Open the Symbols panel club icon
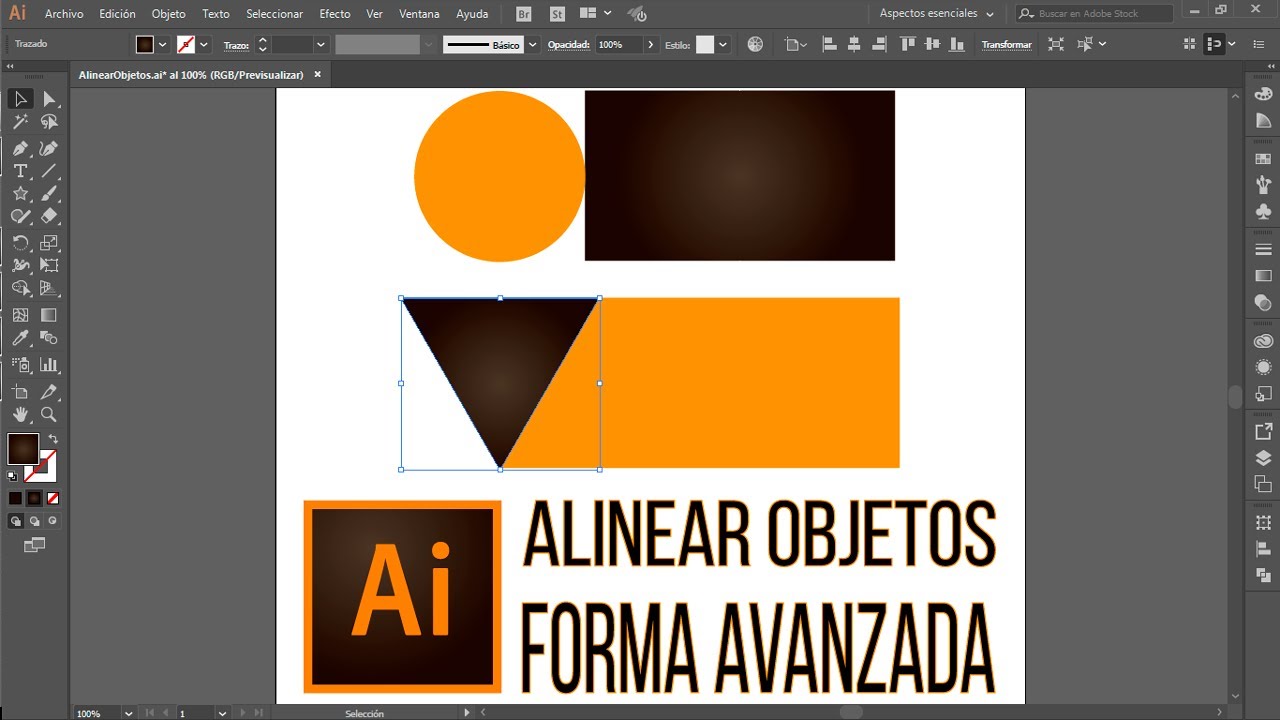The width and height of the screenshot is (1280, 720). tap(1263, 211)
